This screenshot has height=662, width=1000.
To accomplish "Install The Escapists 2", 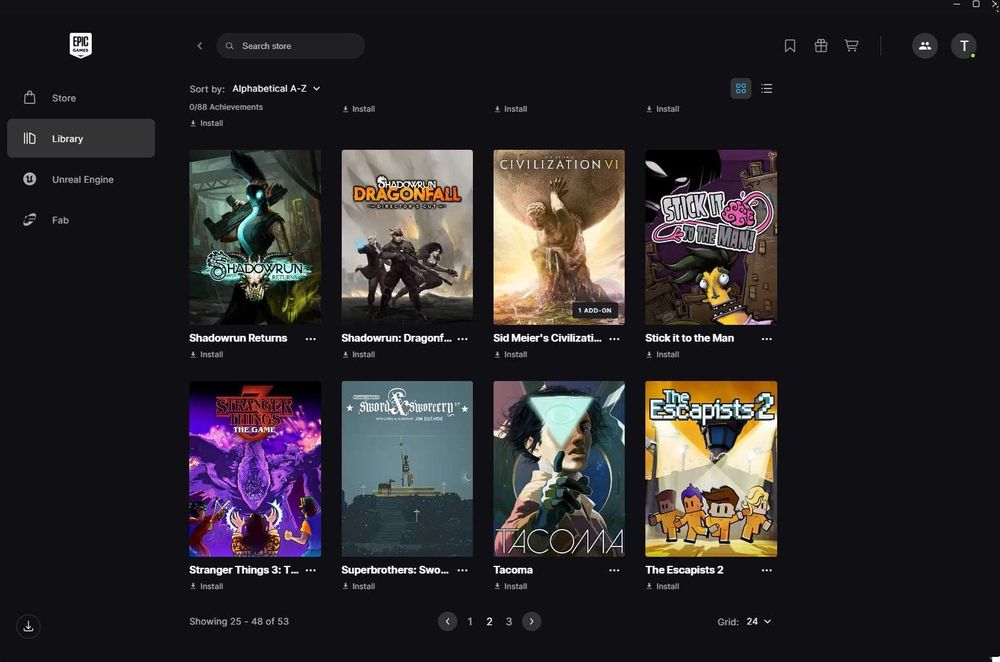I will tap(663, 586).
